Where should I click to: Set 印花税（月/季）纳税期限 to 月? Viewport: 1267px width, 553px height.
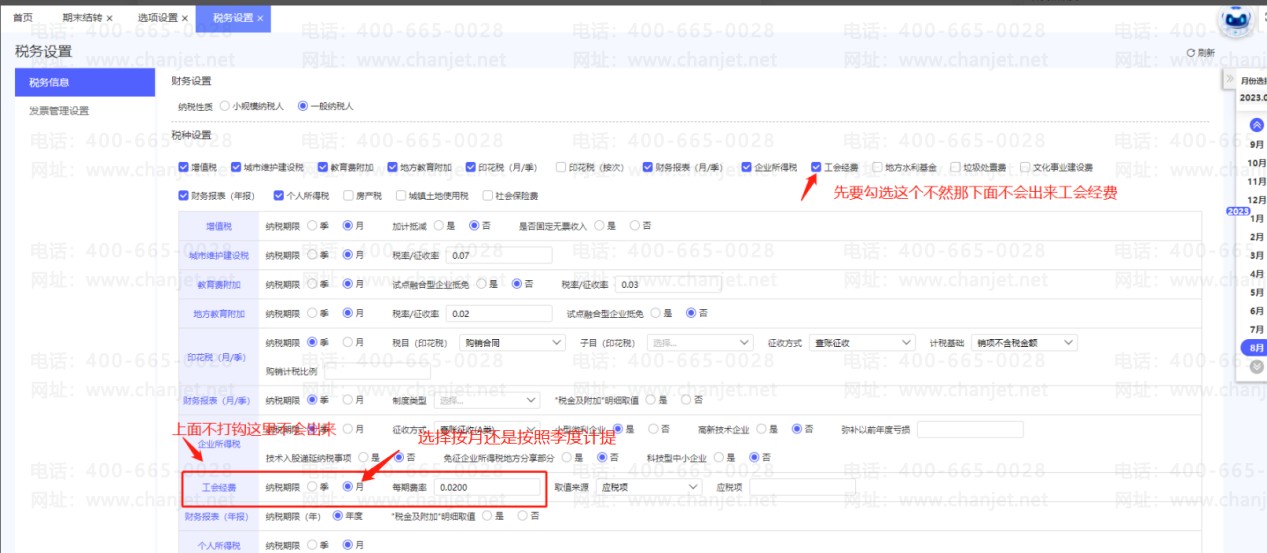click(x=348, y=342)
